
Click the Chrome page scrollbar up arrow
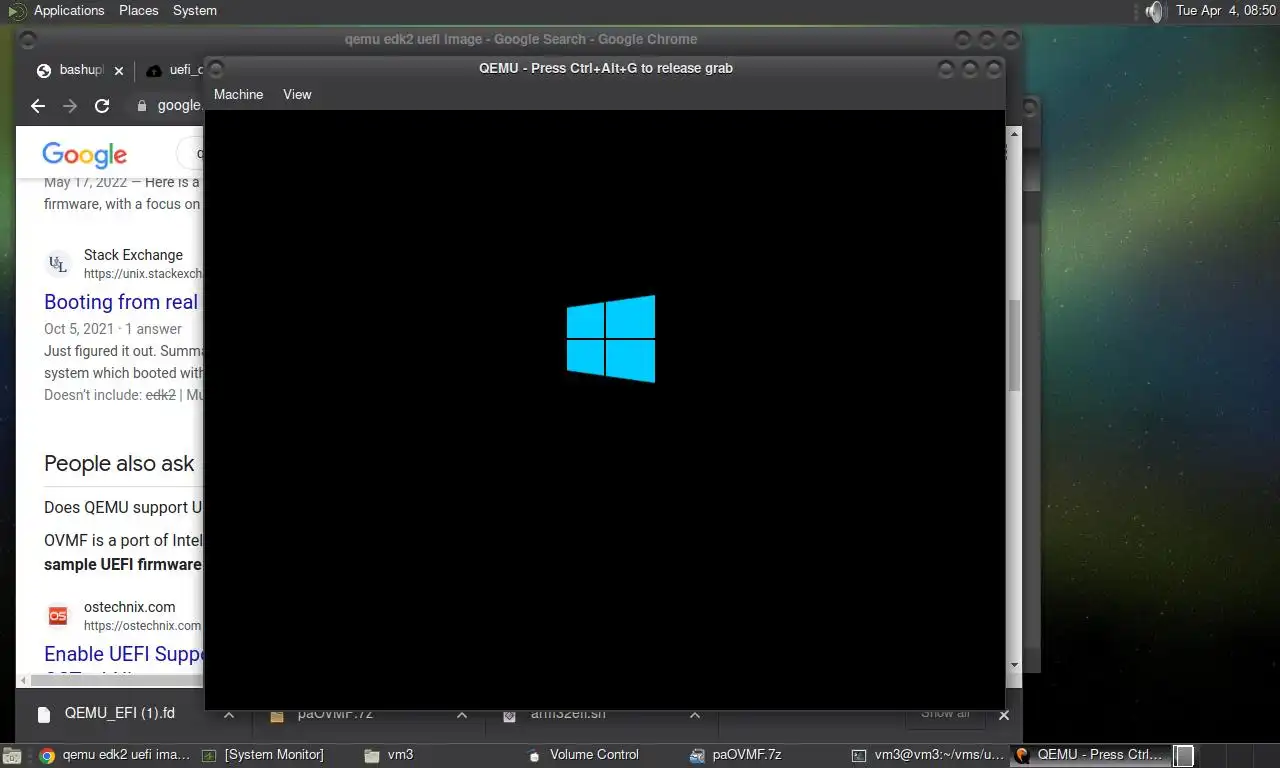[x=1014, y=133]
